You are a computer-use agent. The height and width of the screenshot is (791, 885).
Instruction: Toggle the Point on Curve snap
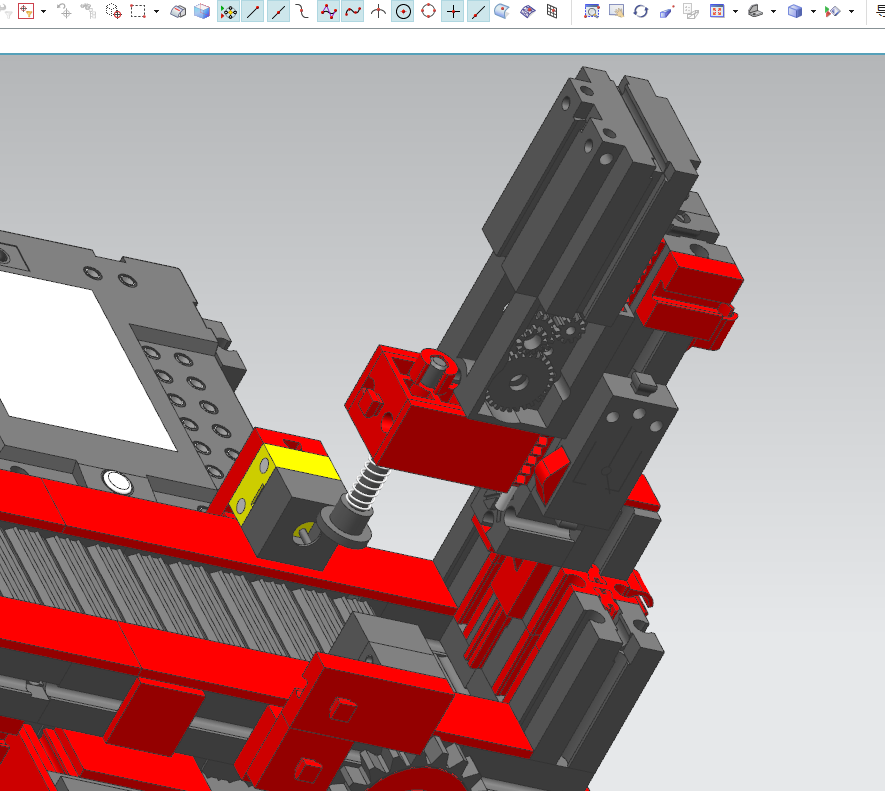click(x=478, y=11)
